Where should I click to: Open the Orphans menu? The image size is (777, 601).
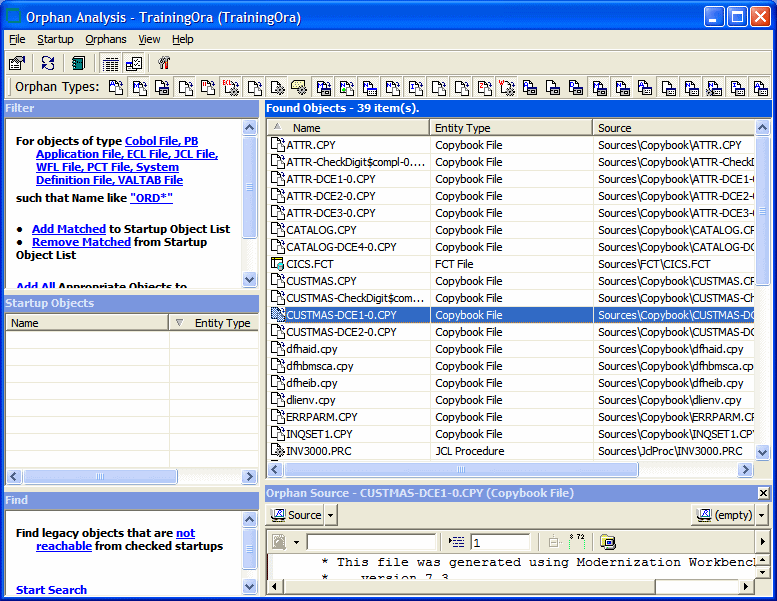(106, 39)
